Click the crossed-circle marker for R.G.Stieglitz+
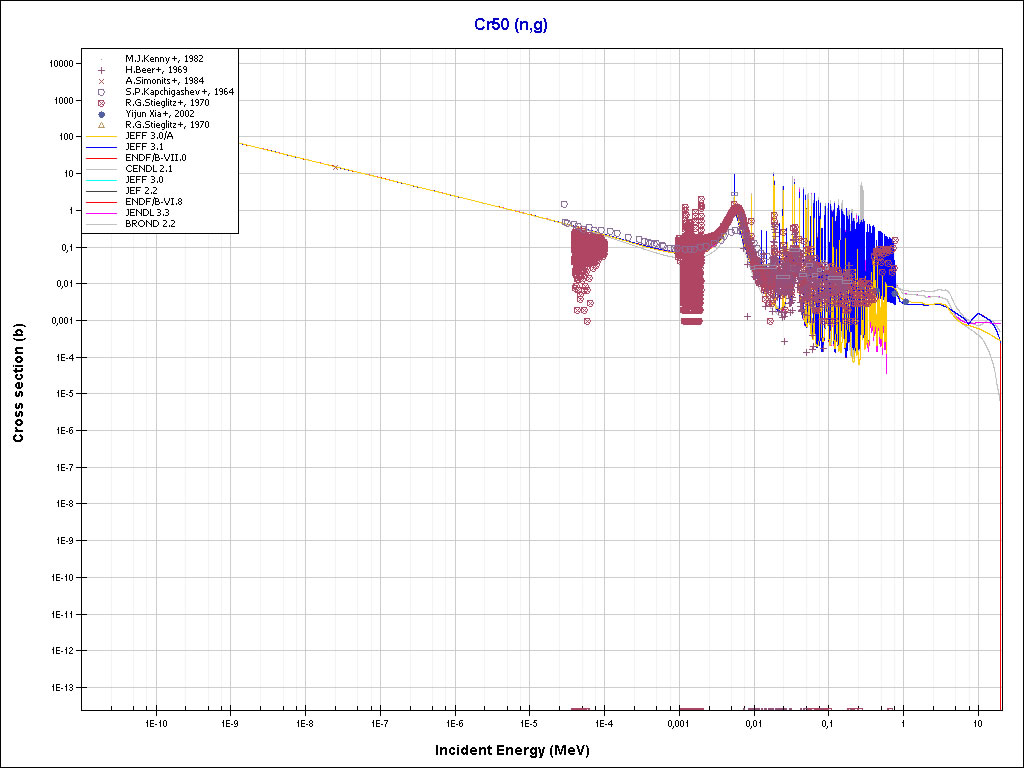The height and width of the screenshot is (768, 1024). [x=101, y=103]
